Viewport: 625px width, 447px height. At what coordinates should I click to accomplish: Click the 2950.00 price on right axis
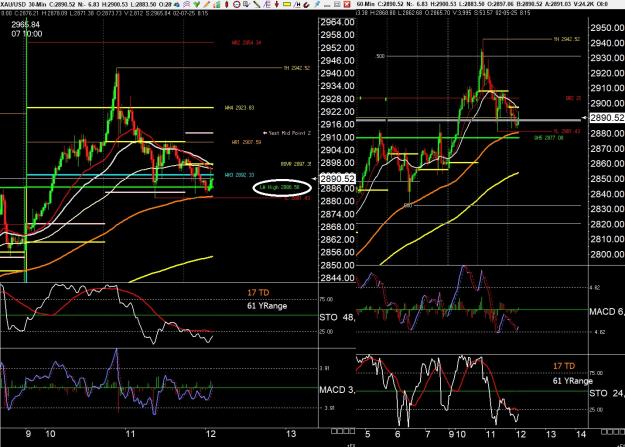607,28
